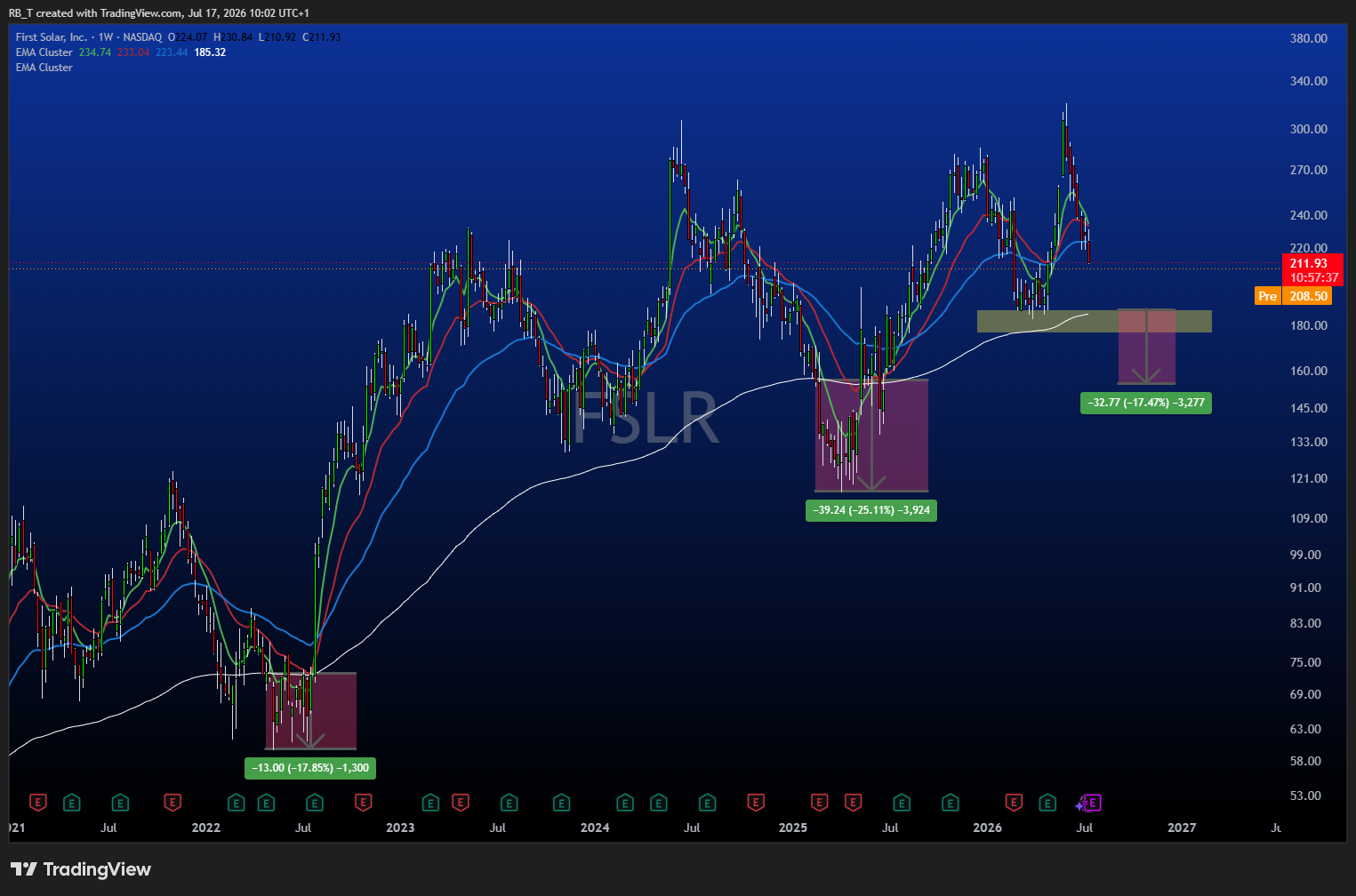Viewport: 1356px width, 896px height.
Task: Click the red April 2023 earnings marker
Action: tap(461, 803)
